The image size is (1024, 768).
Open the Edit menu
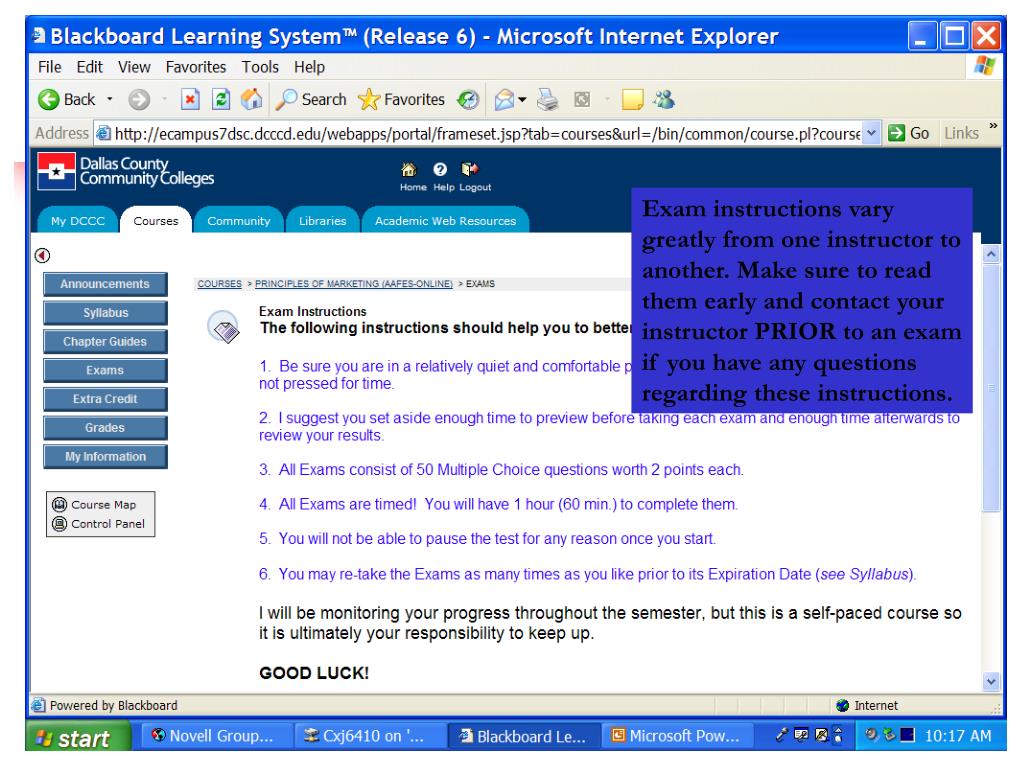(89, 67)
